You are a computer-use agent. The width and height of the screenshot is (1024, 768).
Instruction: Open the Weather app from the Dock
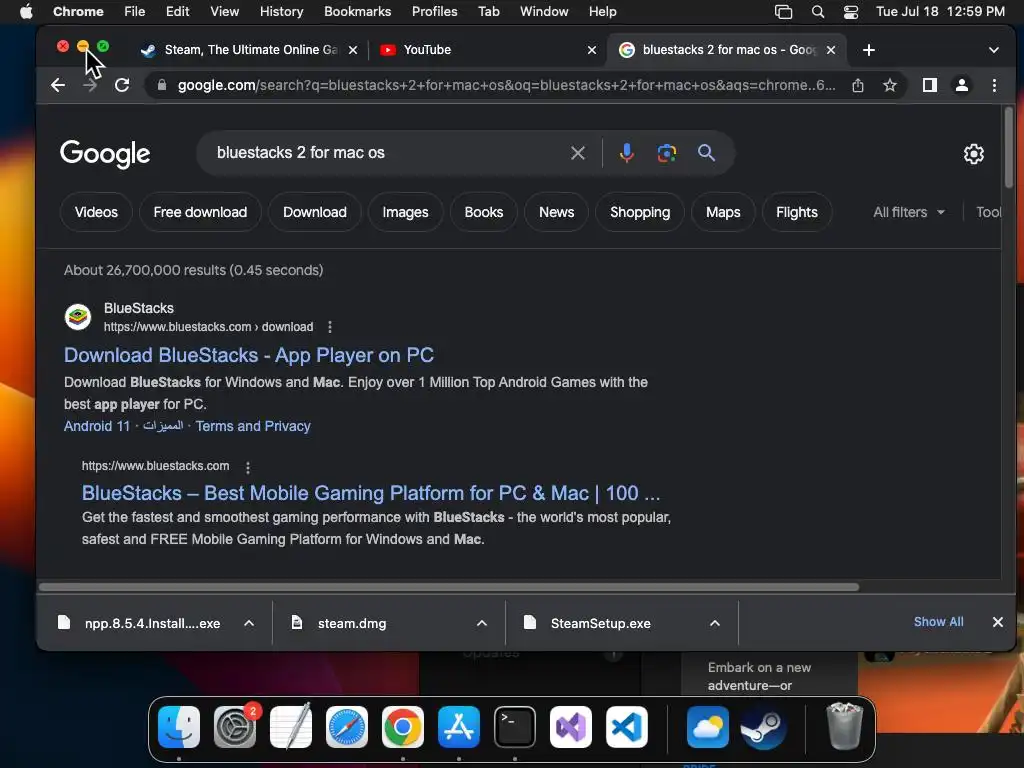pyautogui.click(x=708, y=727)
